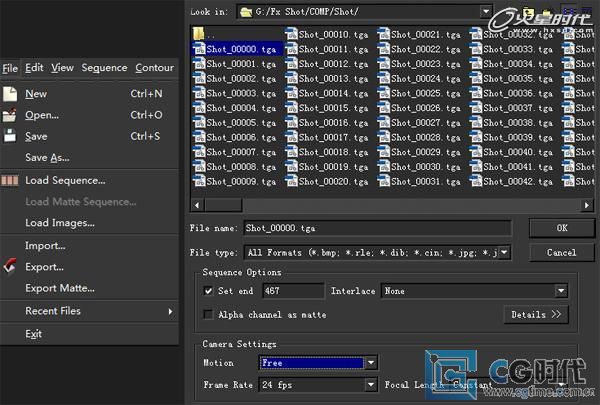Select the Shot_00010.tga file icon
600x405 pixels.
pyautogui.click(x=291, y=34)
